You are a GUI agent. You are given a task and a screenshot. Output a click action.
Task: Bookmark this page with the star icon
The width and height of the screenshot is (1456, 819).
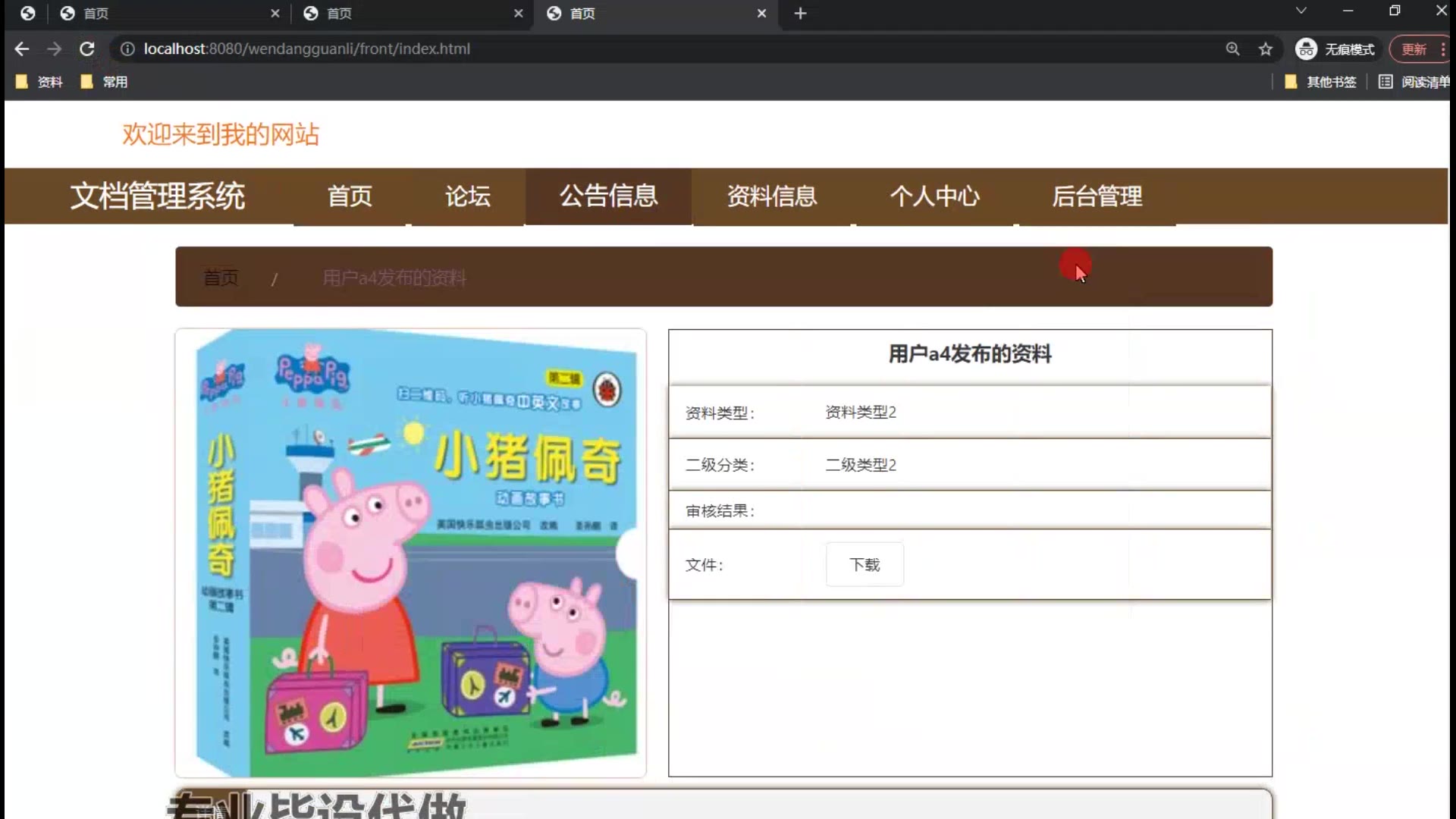tap(1266, 49)
